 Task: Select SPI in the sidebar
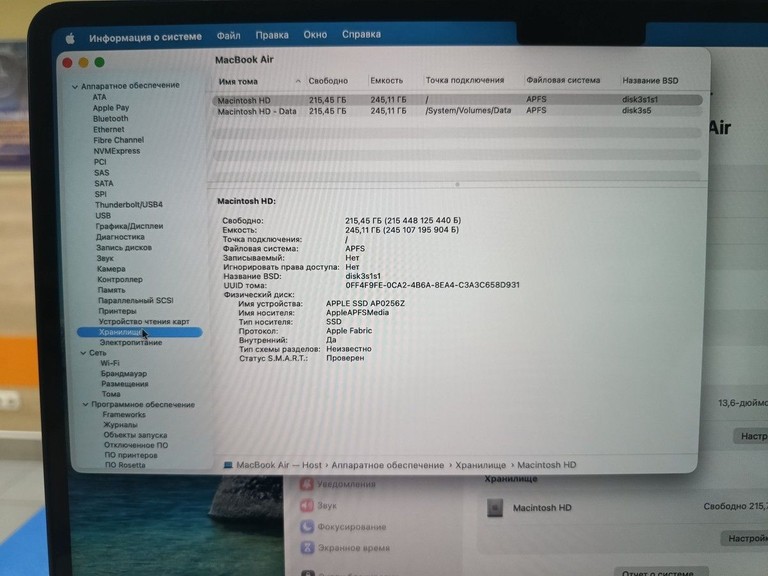click(100, 194)
